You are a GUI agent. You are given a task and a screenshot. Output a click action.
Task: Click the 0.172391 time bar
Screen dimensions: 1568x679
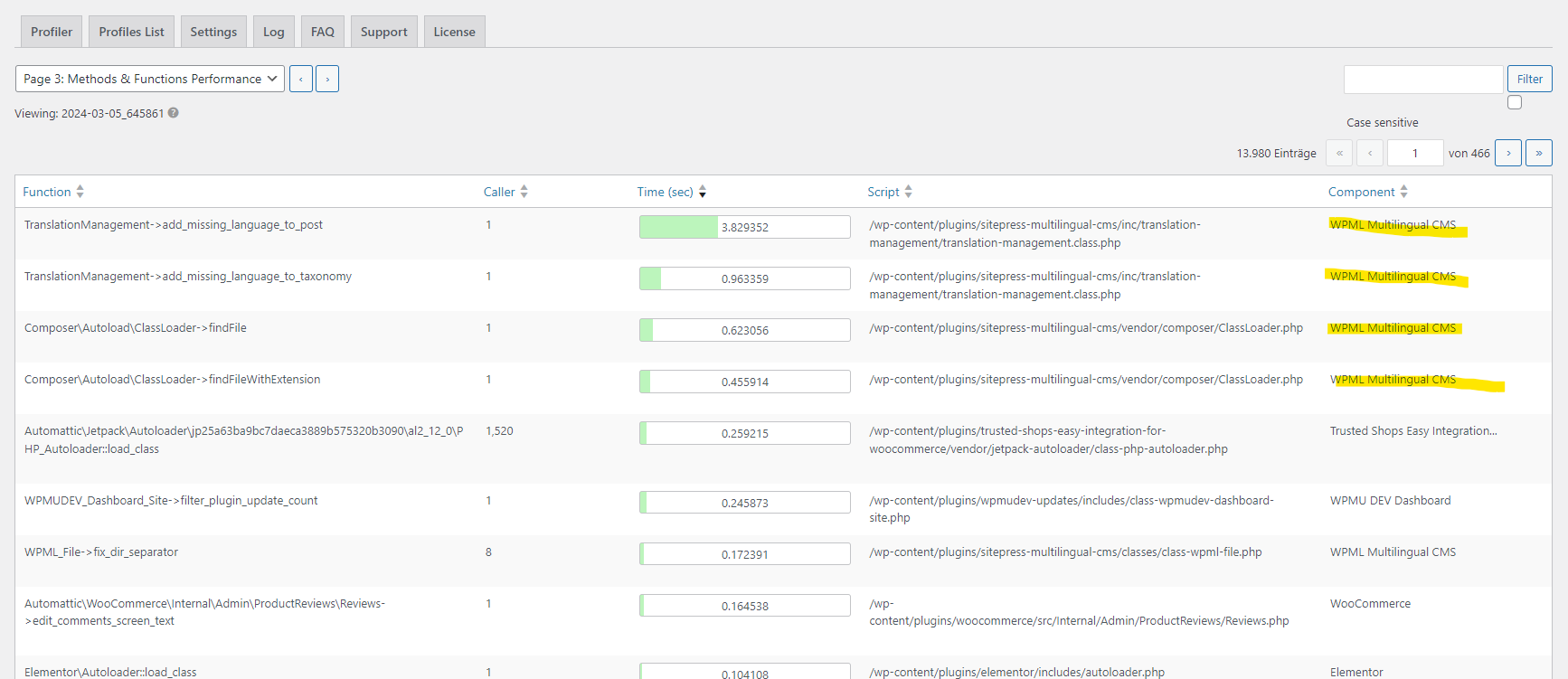pyautogui.click(x=745, y=554)
